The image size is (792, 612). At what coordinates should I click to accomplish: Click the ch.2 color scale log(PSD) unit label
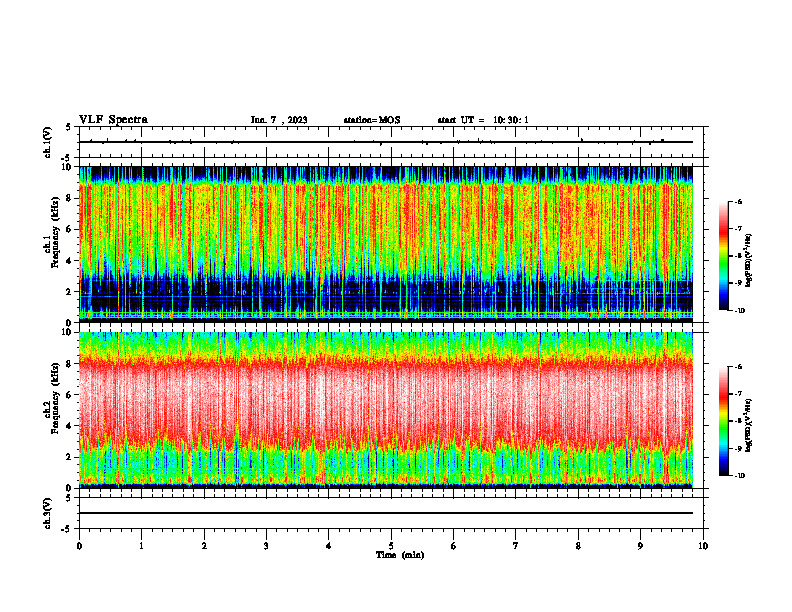[x=749, y=425]
